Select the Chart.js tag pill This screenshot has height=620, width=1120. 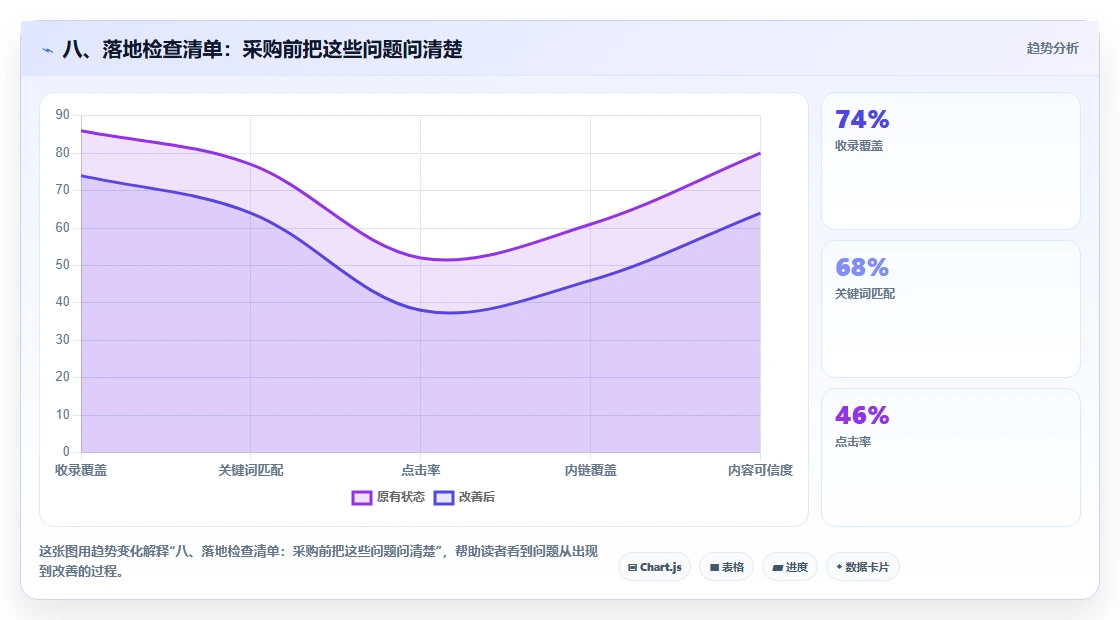point(654,567)
